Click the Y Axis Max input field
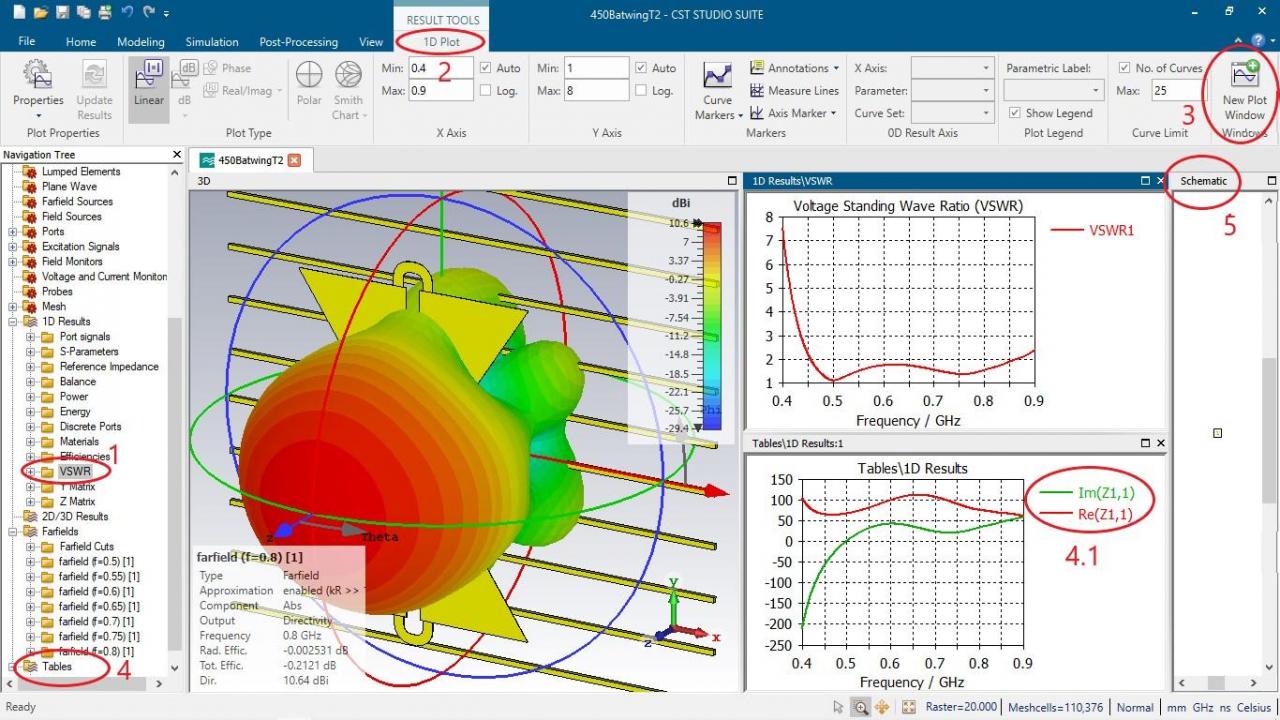Screen dimensions: 1280x720 (x=596, y=91)
